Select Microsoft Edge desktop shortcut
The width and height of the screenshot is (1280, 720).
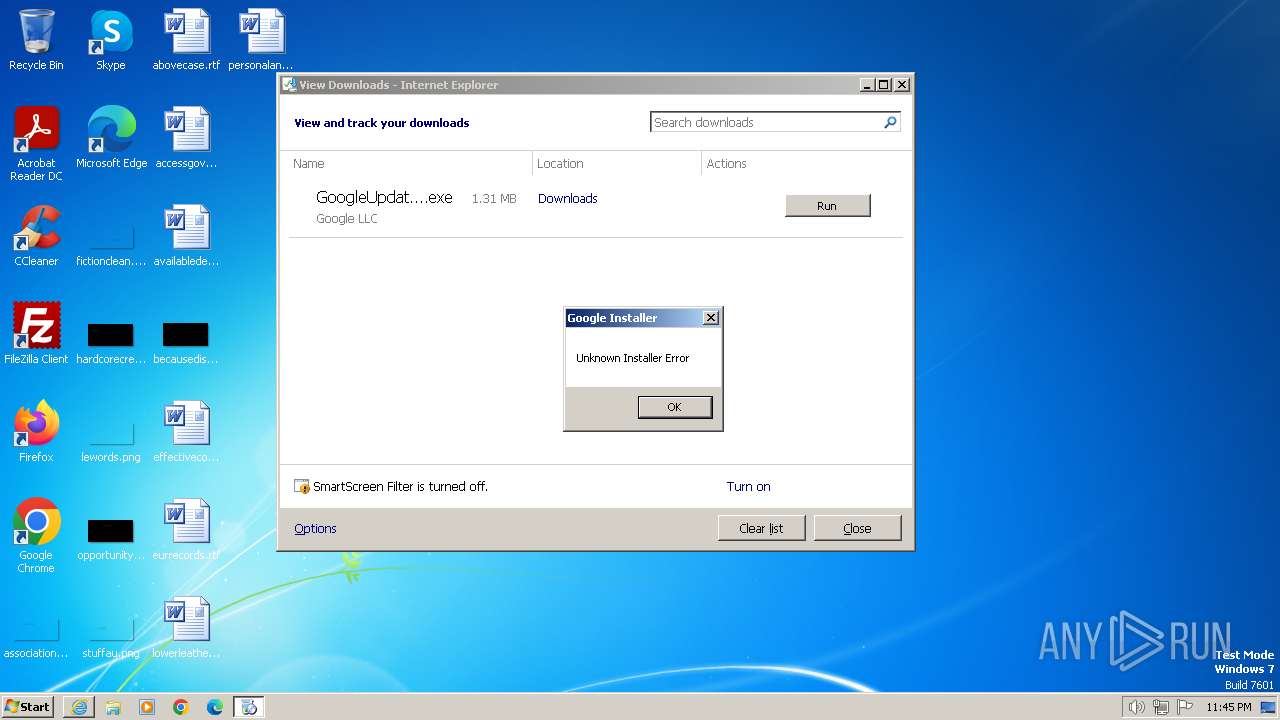click(111, 138)
